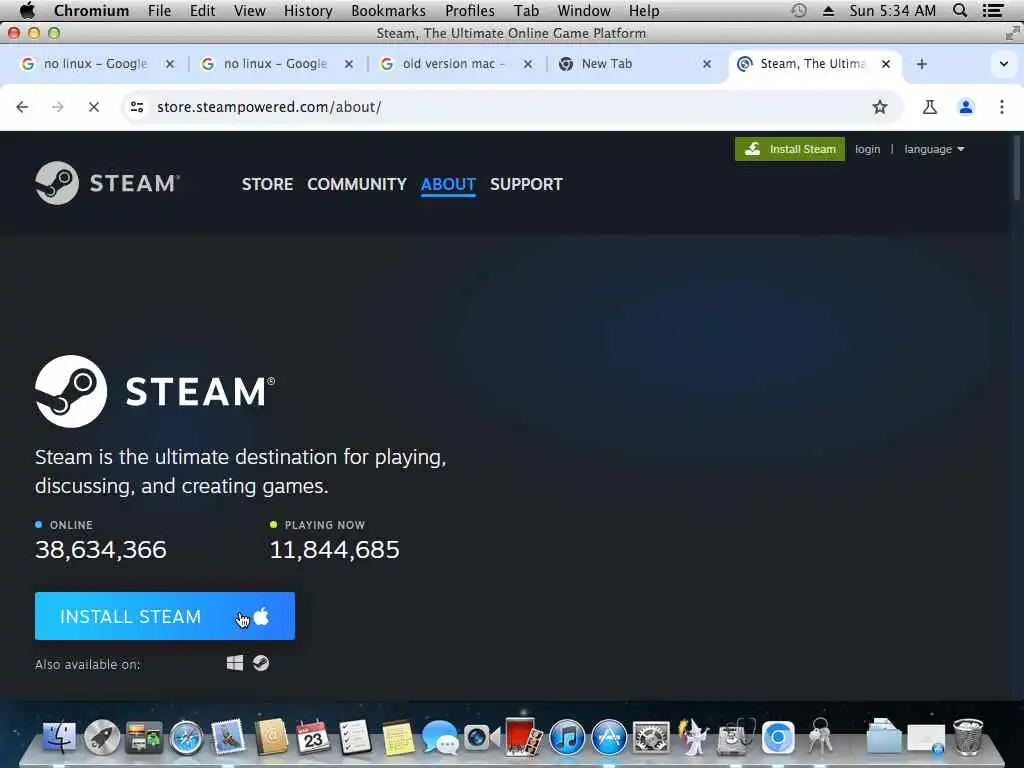Open Finder from the dock

point(59,737)
